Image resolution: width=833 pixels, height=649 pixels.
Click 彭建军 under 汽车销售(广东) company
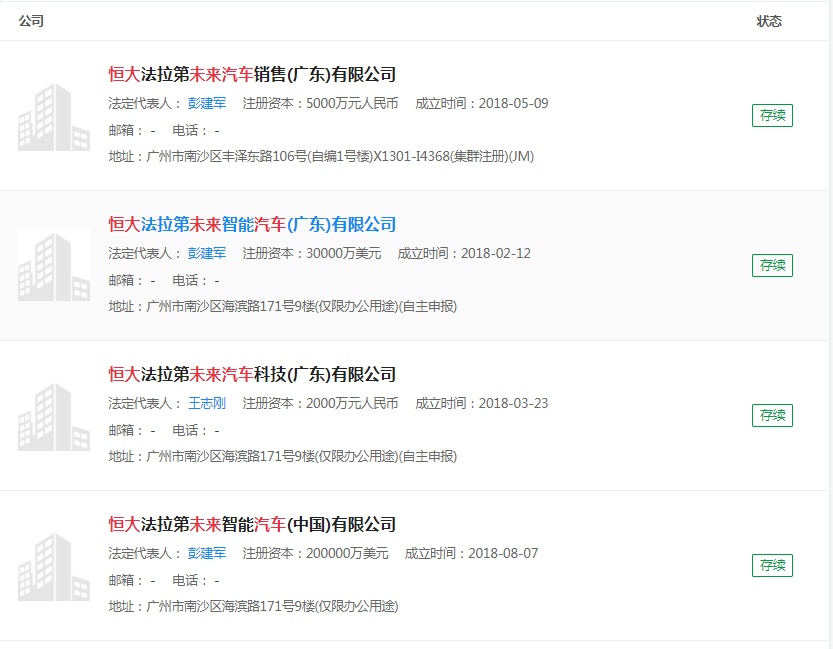[x=207, y=103]
